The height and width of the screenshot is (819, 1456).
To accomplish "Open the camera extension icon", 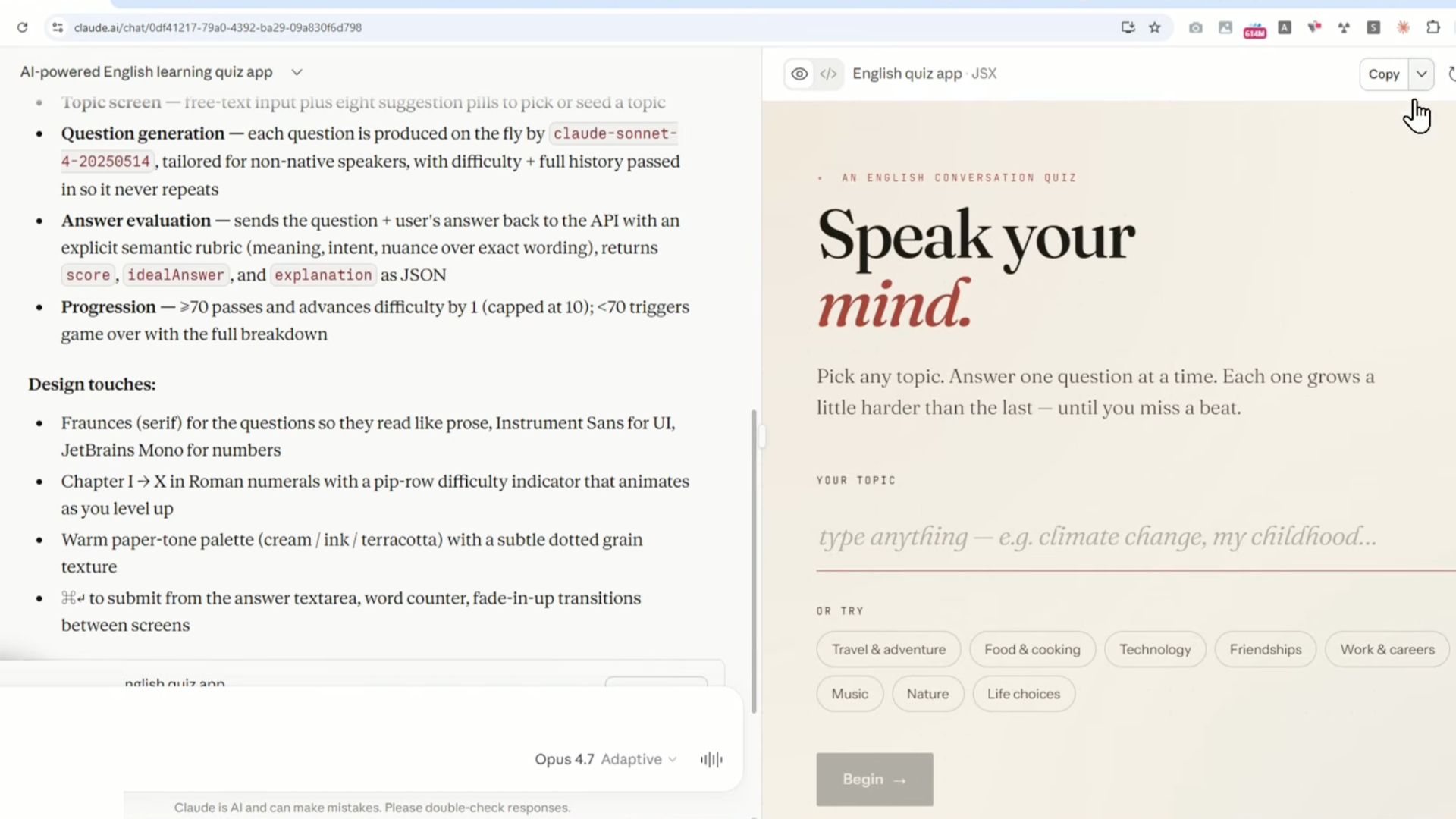I will [x=1195, y=27].
